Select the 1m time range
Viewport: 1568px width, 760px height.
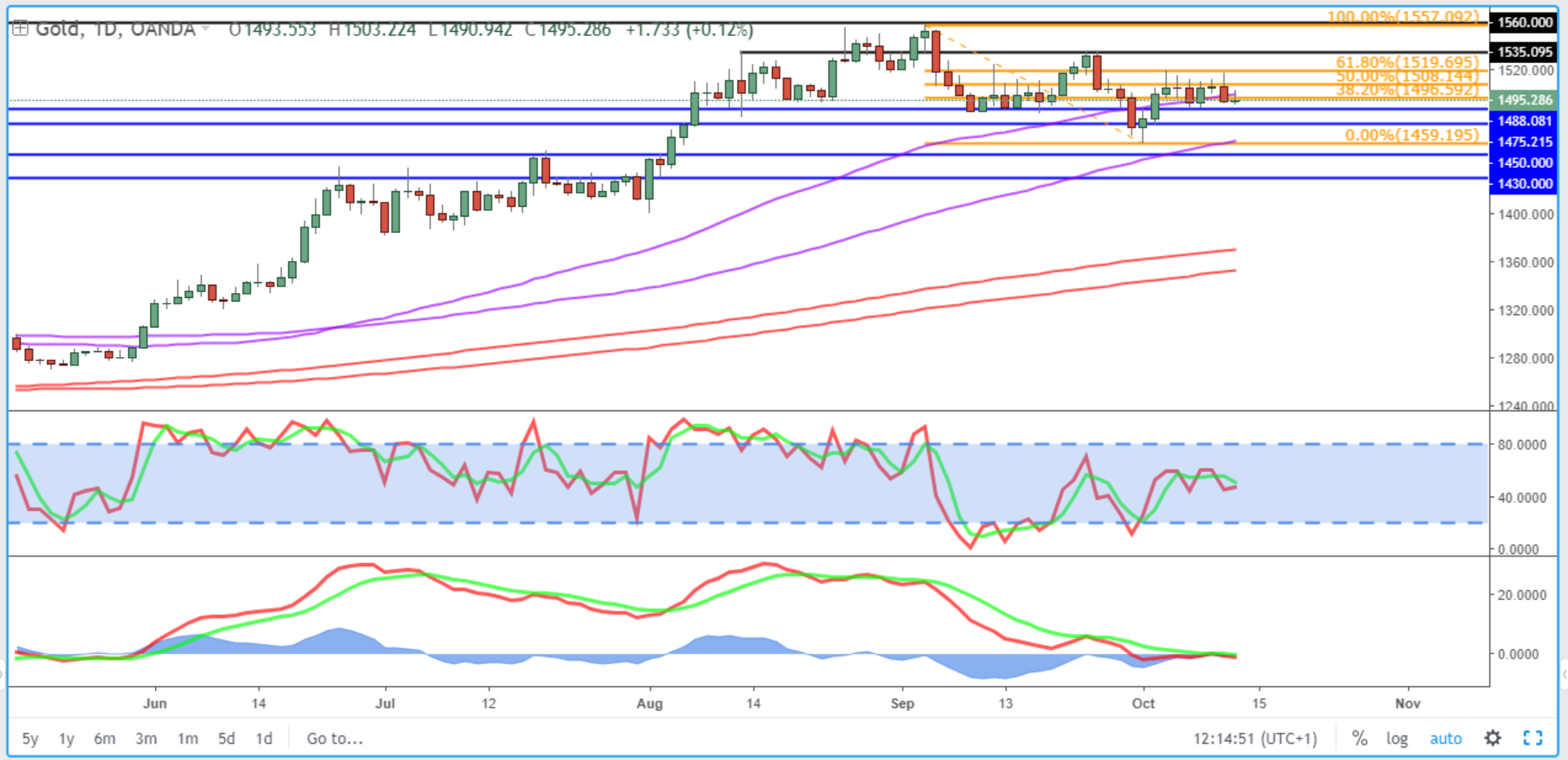pyautogui.click(x=188, y=739)
